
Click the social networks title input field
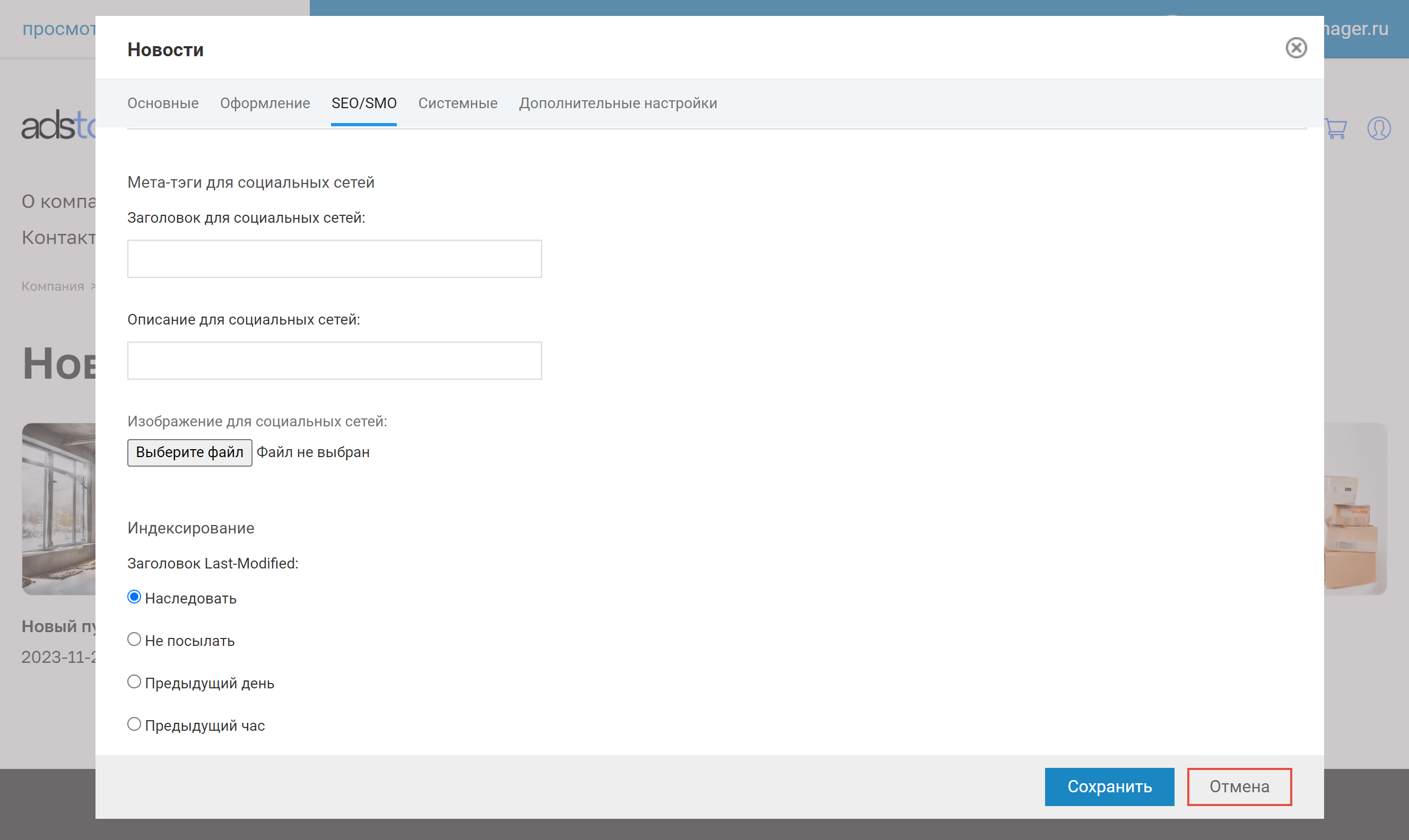[334, 259]
